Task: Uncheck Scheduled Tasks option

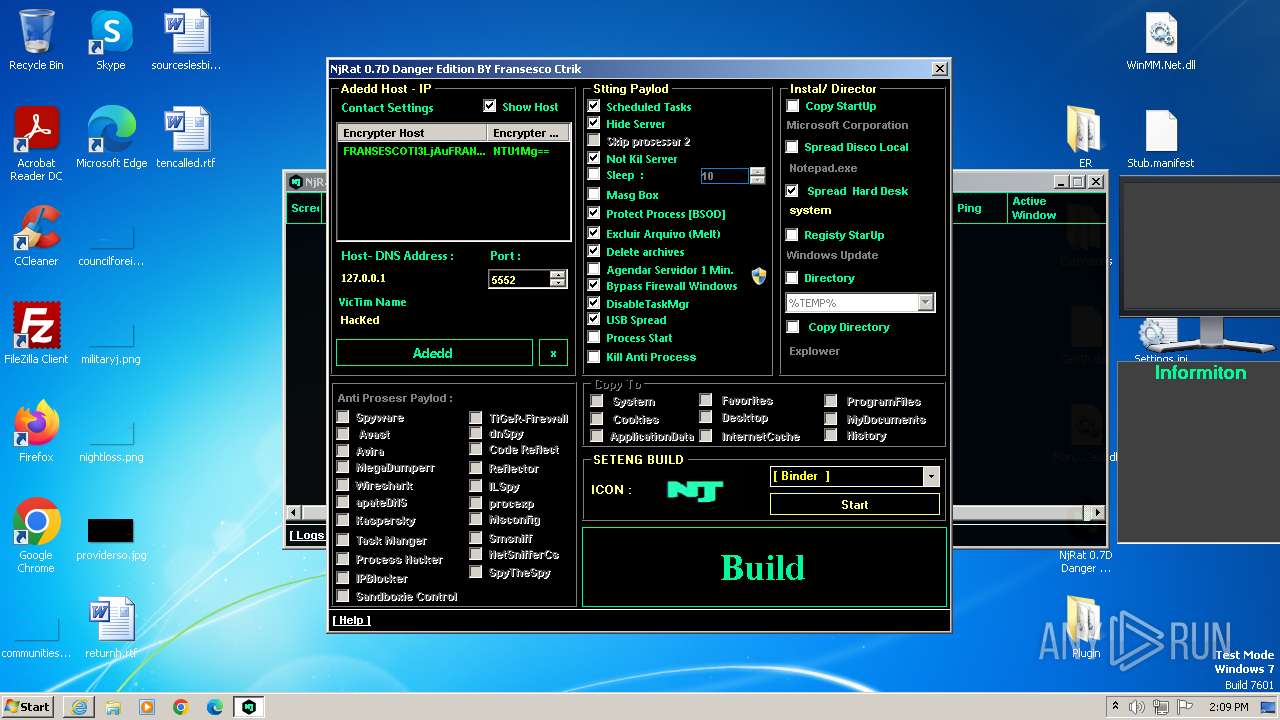Action: pyautogui.click(x=594, y=106)
